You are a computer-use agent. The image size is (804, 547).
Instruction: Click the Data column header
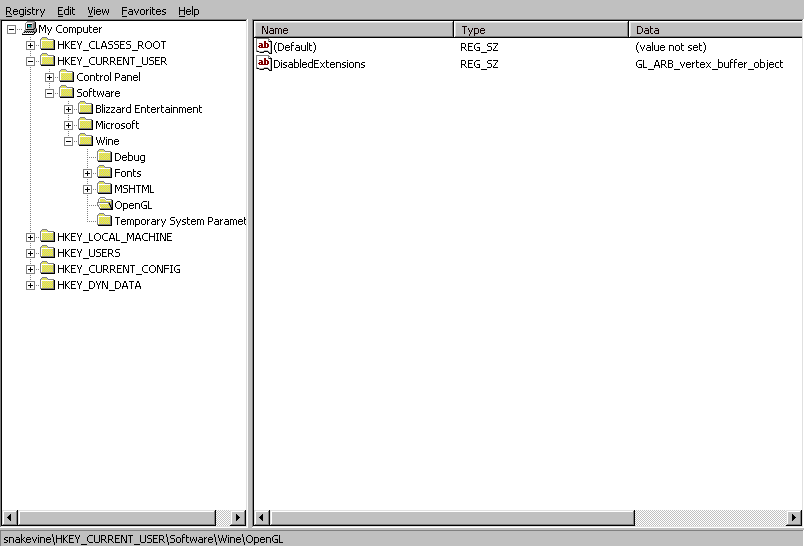coord(714,30)
